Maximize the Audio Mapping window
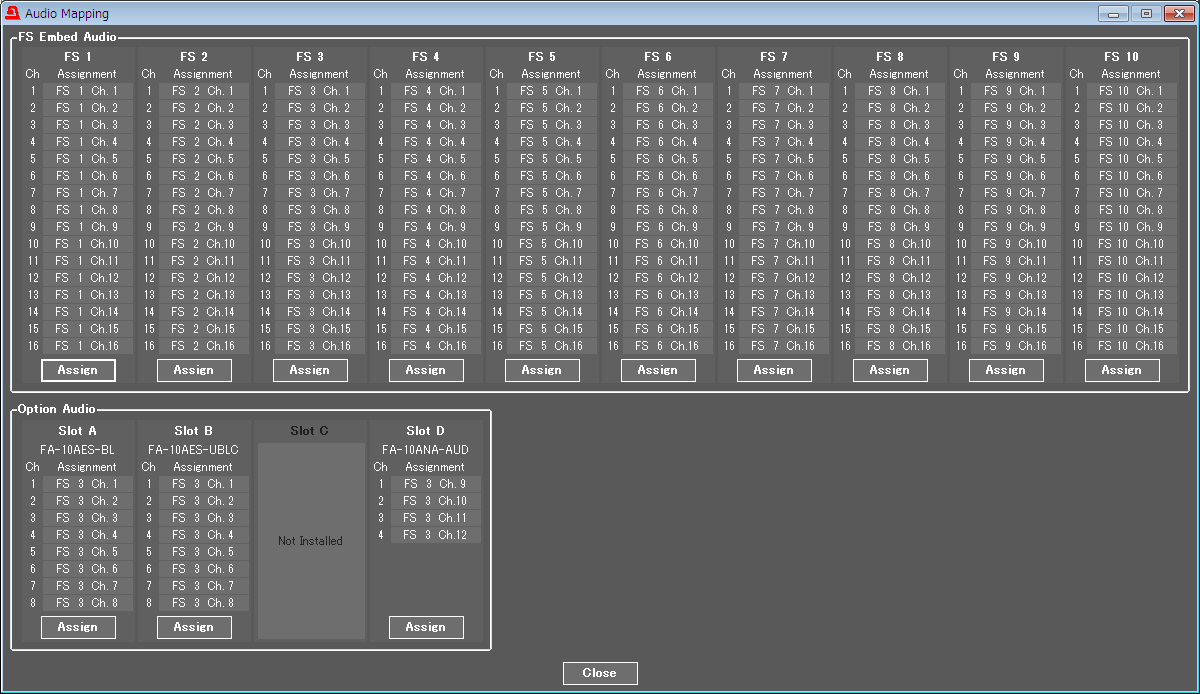 pos(1146,14)
